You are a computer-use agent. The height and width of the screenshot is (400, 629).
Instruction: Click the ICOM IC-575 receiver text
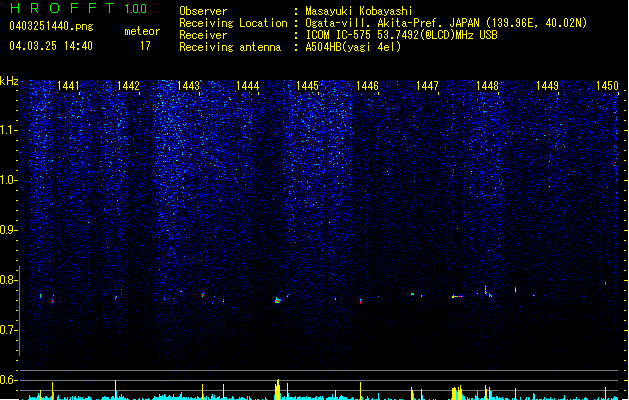click(x=401, y=35)
